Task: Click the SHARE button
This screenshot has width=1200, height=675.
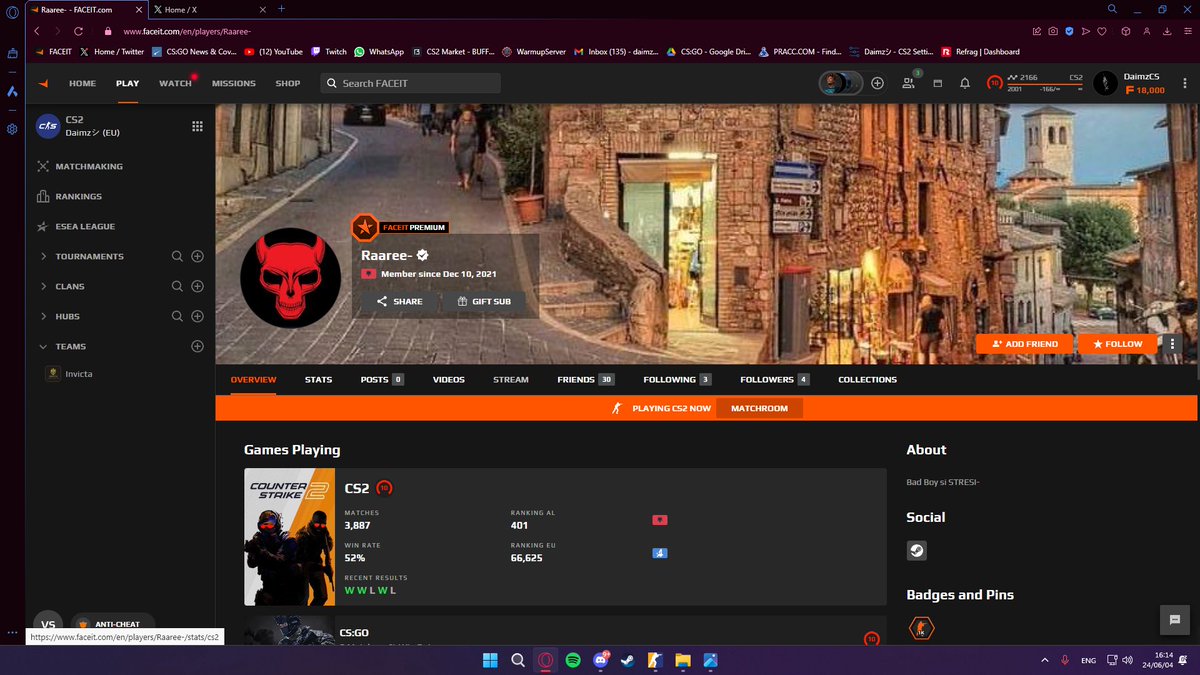Action: point(399,301)
